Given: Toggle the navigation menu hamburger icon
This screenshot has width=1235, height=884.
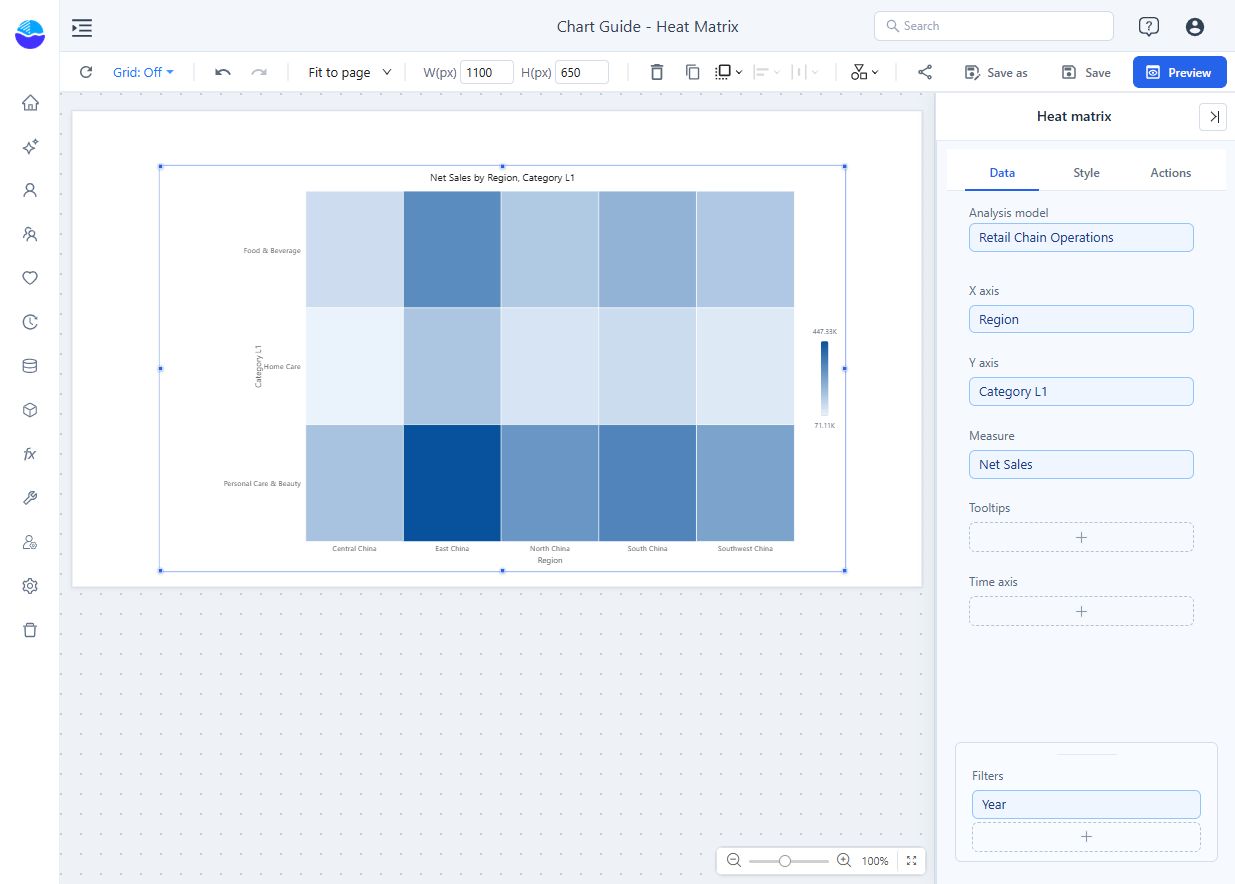Looking at the screenshot, I should tap(82, 27).
